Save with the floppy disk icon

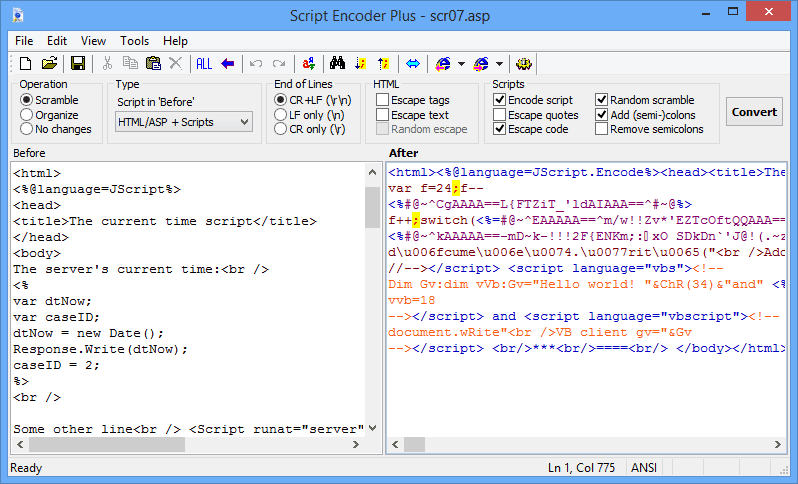pyautogui.click(x=78, y=64)
